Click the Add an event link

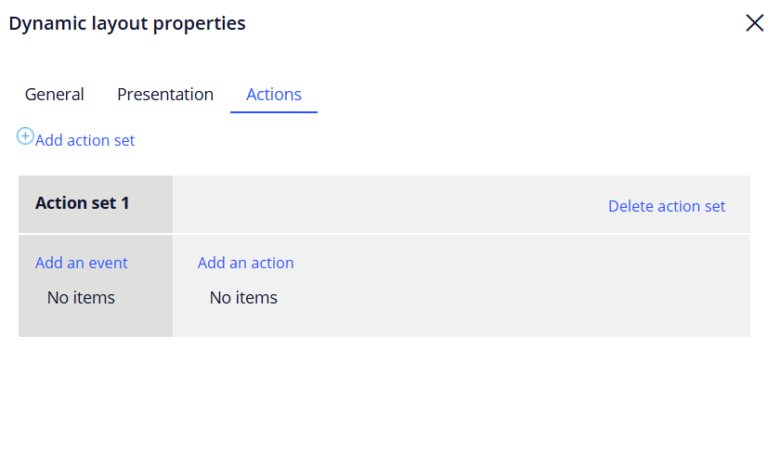pos(81,263)
